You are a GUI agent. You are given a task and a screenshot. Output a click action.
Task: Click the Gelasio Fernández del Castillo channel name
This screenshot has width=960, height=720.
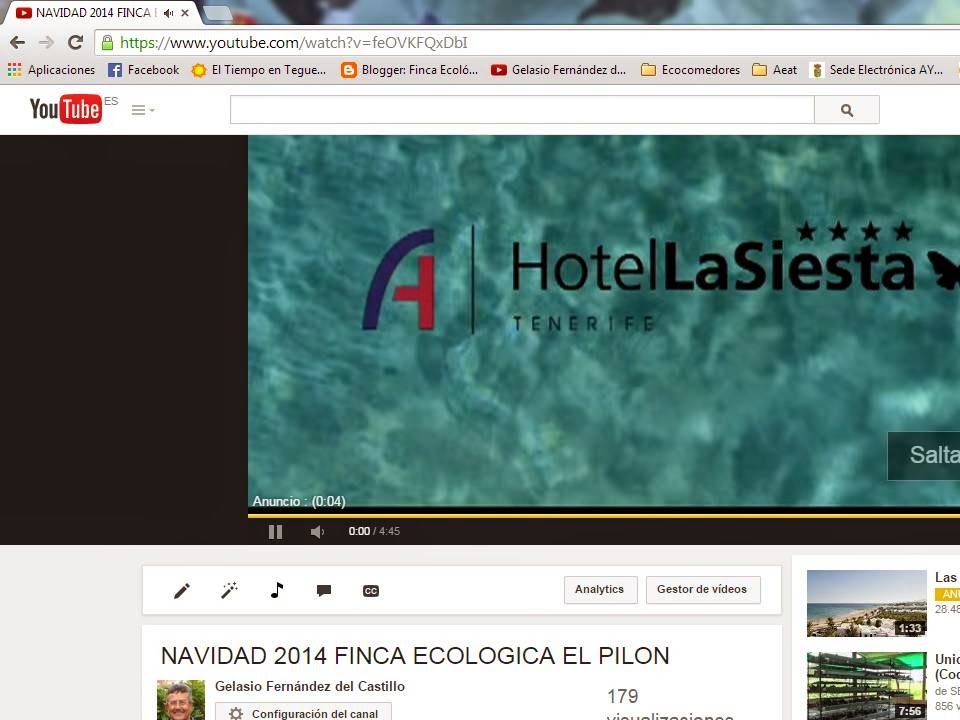pos(310,686)
